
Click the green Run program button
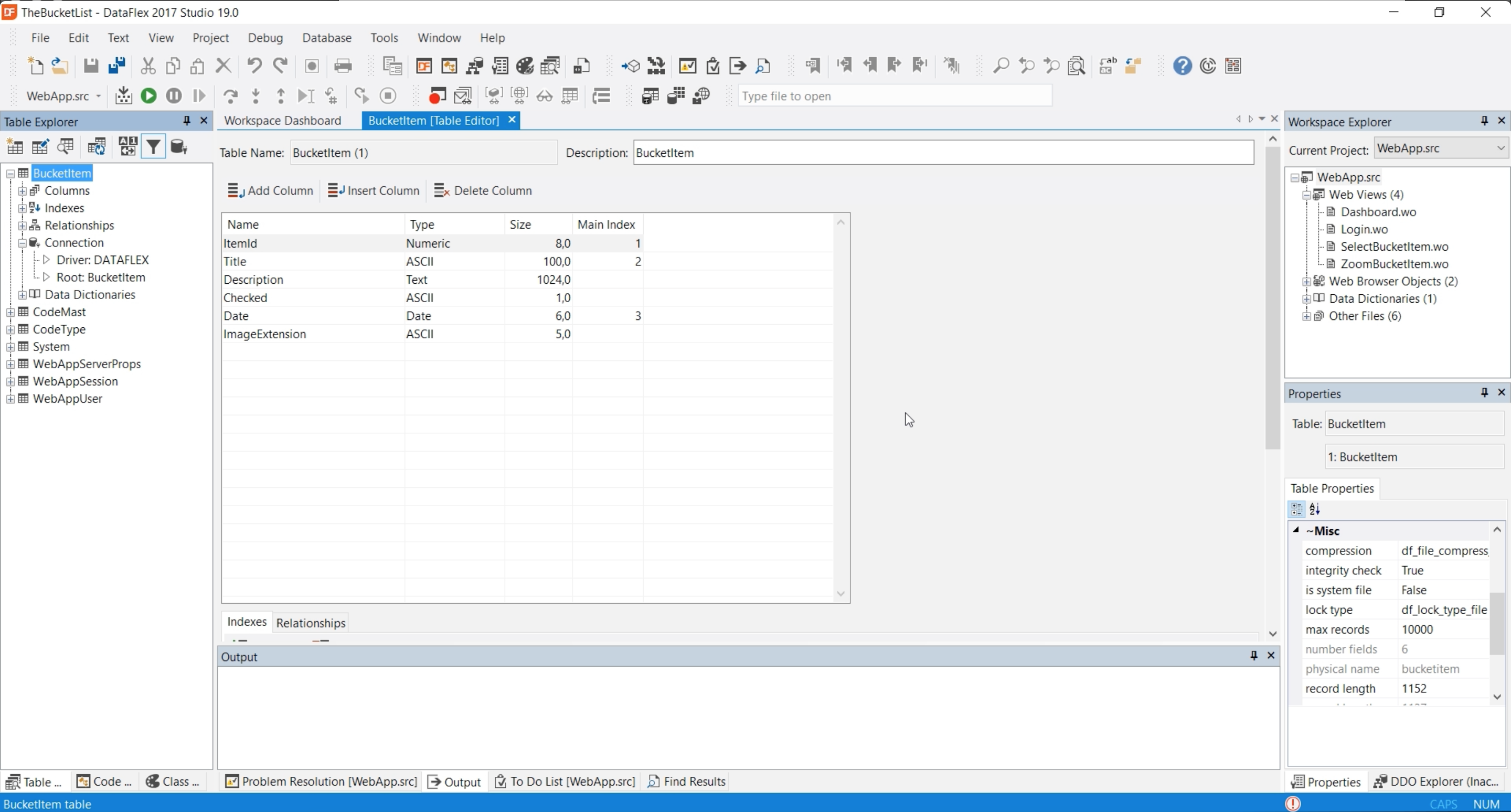click(x=148, y=95)
